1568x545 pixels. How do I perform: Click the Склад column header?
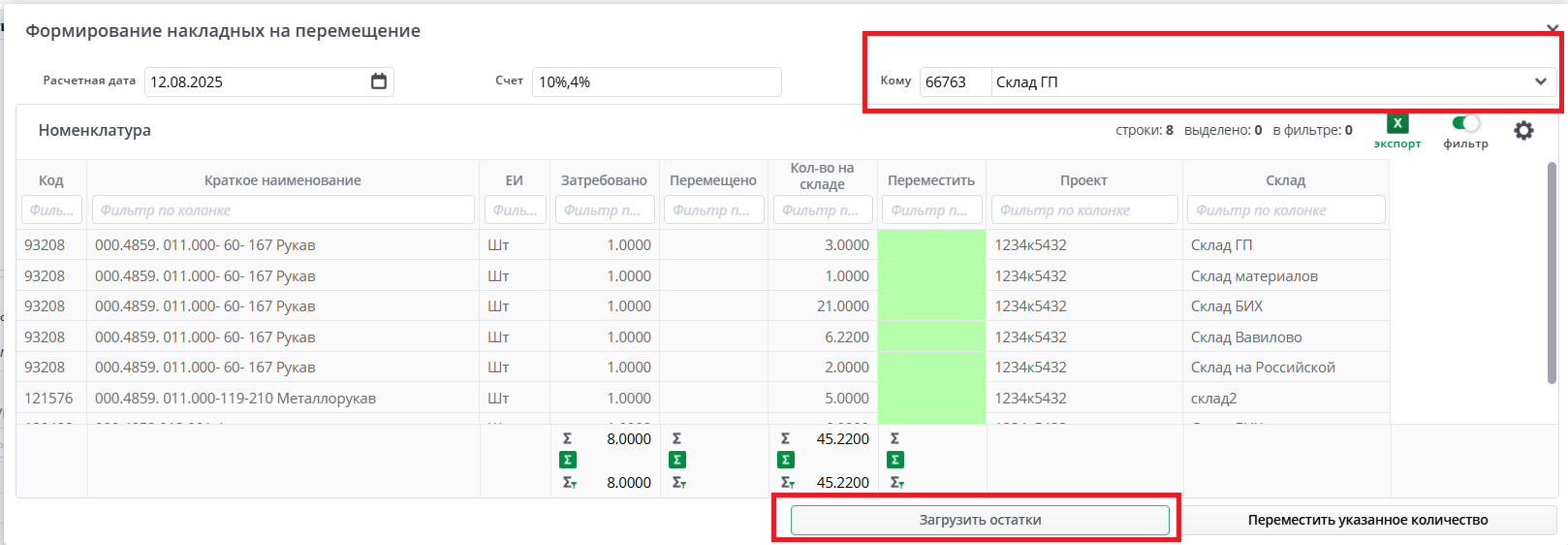tap(1285, 180)
